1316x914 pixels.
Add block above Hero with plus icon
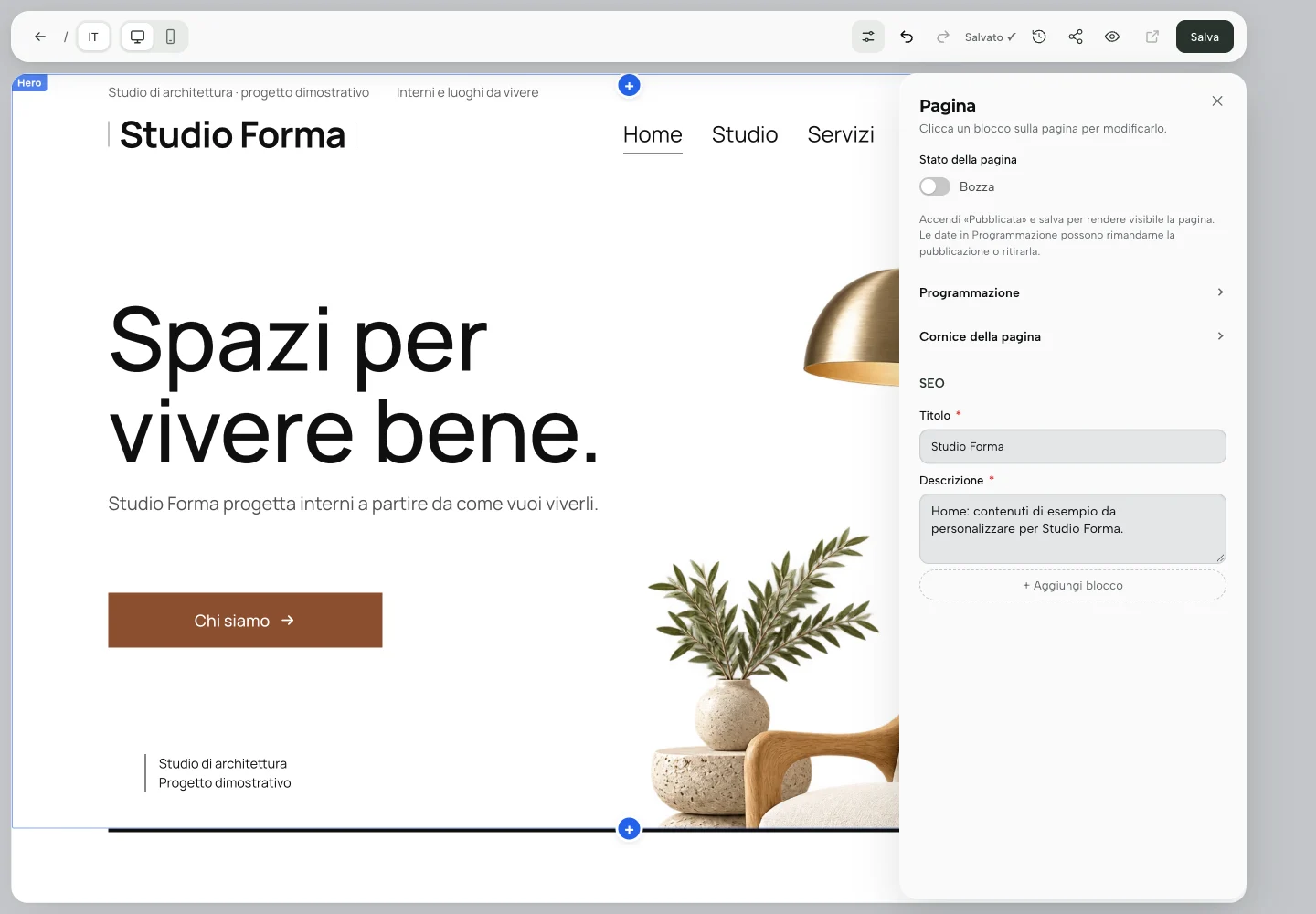[x=629, y=85]
